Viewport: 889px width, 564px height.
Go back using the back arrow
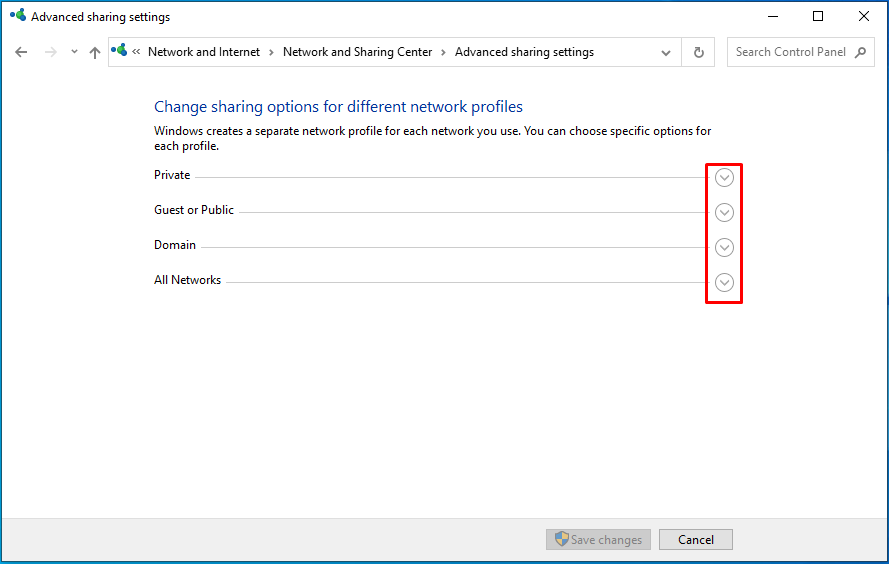21,52
